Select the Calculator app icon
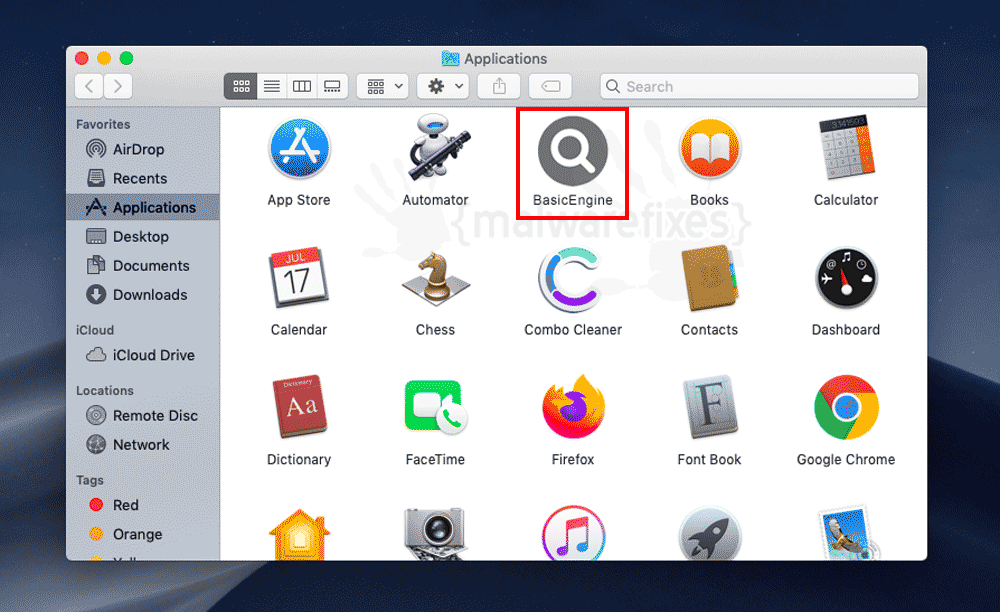This screenshot has height=612, width=1000. [x=846, y=148]
